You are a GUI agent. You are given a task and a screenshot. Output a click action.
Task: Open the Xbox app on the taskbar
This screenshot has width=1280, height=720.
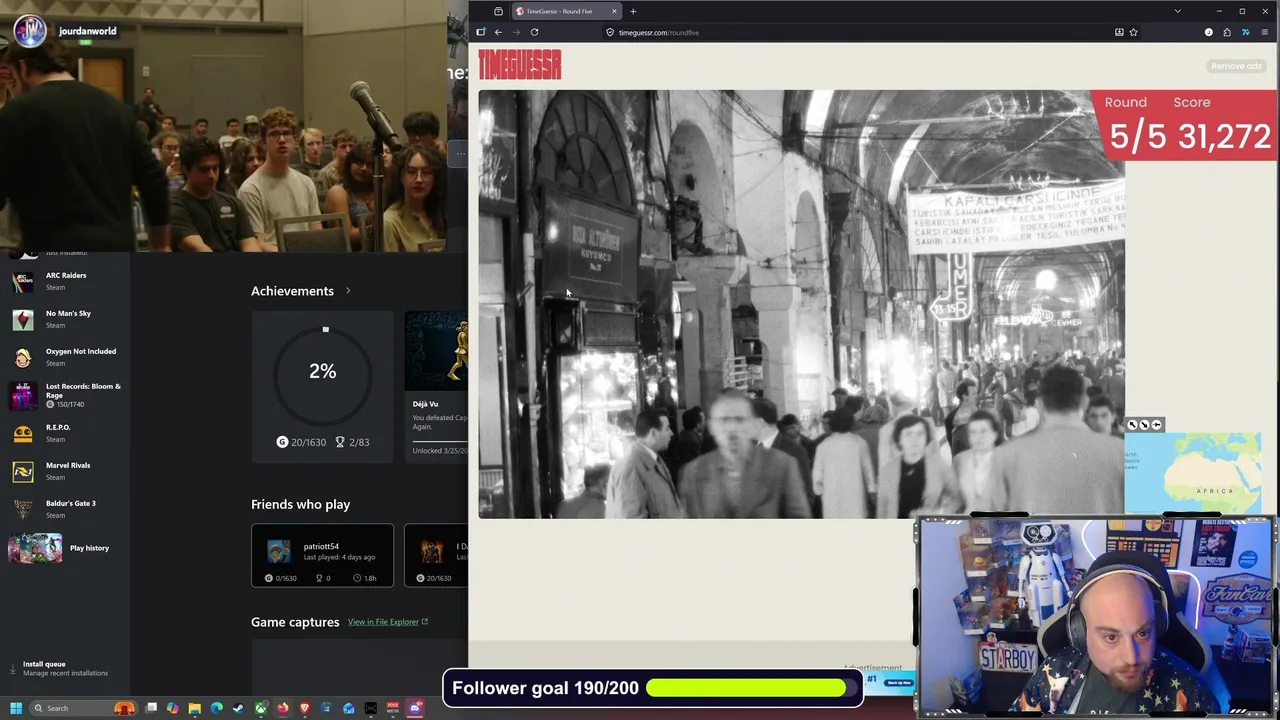tap(261, 708)
